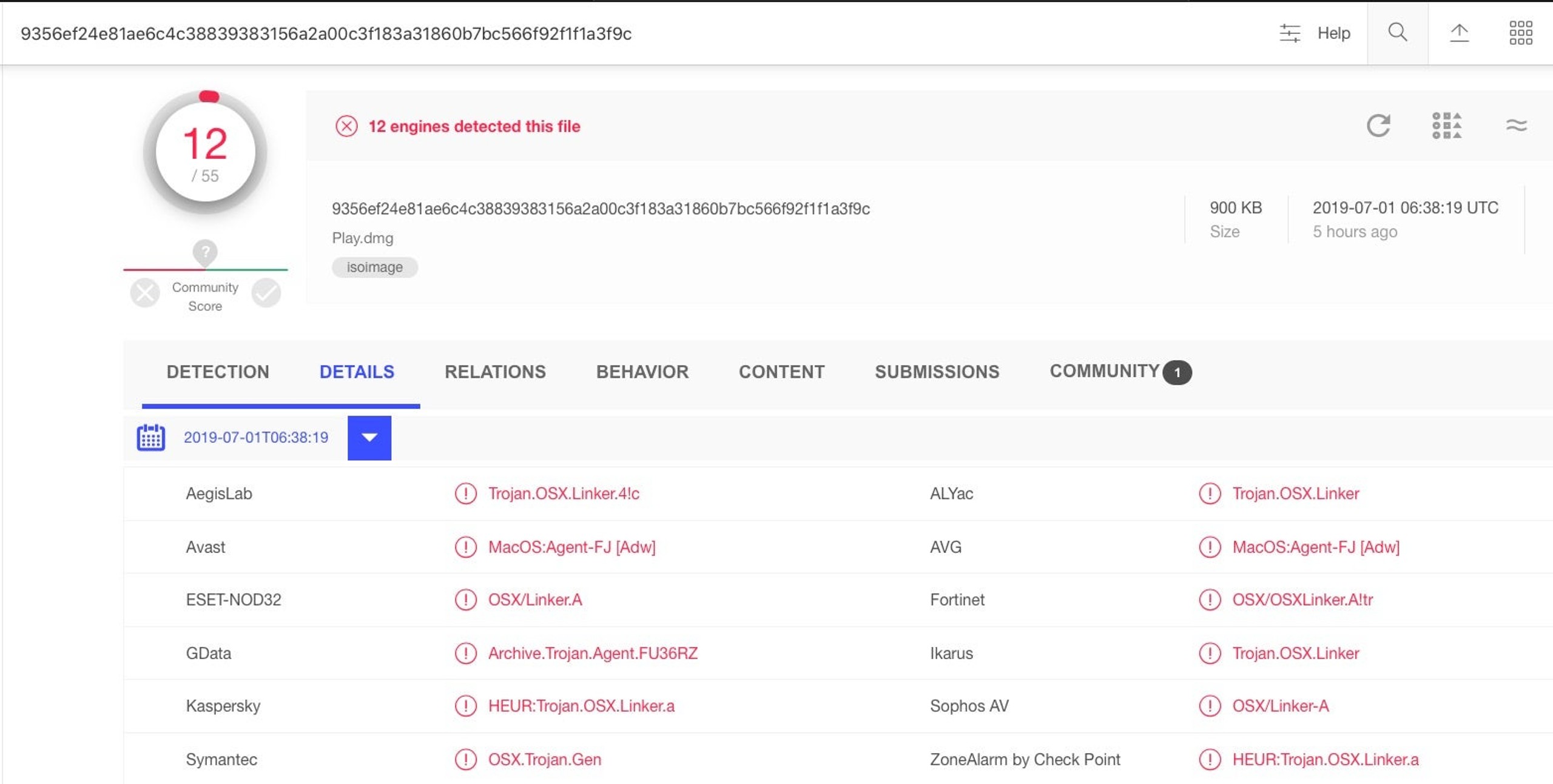Select the 2019-07-01T06:38:19 date selector
The image size is (1553, 784).
click(256, 437)
